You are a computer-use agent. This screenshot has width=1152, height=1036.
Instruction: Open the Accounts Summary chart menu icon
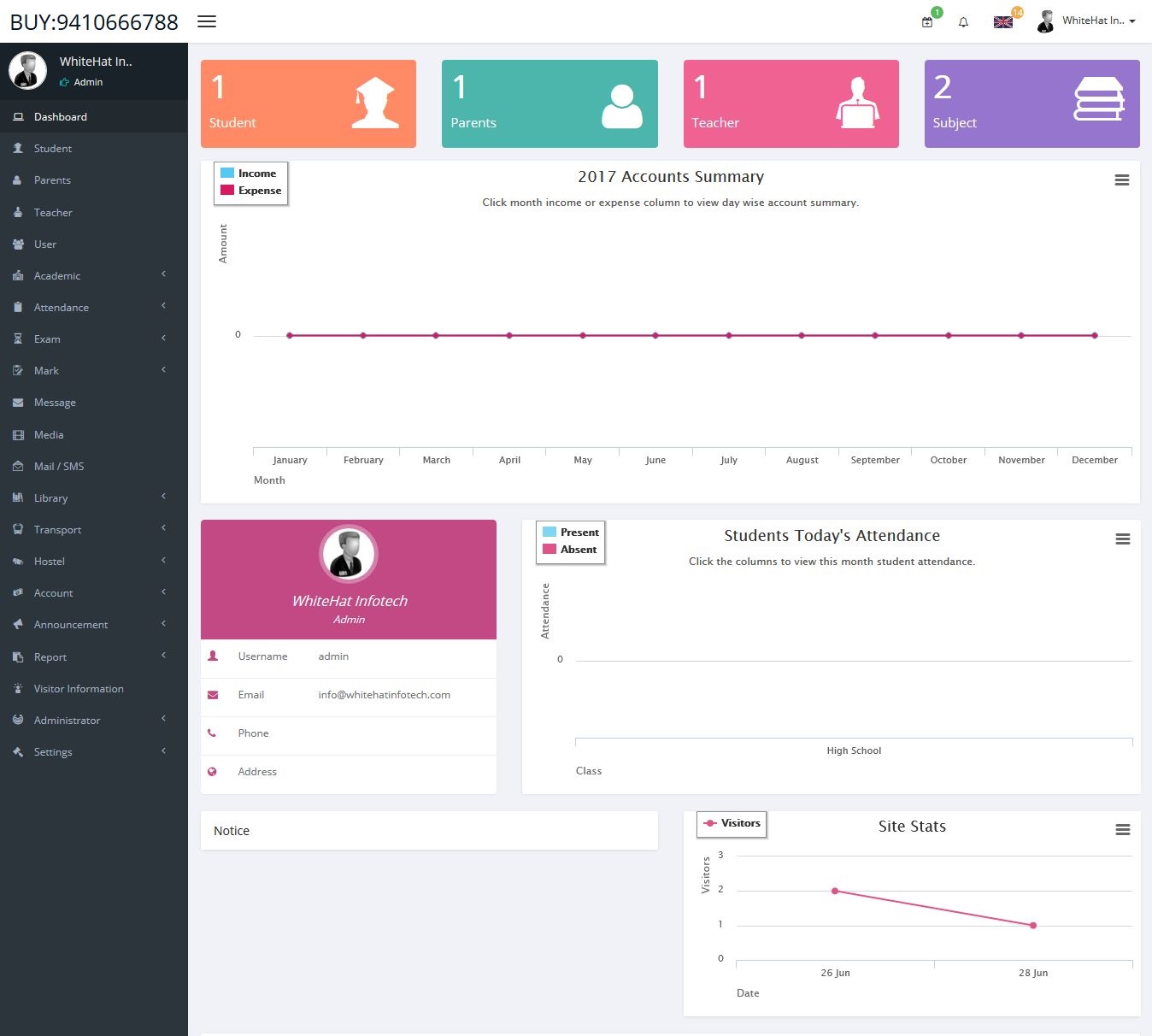(1122, 180)
